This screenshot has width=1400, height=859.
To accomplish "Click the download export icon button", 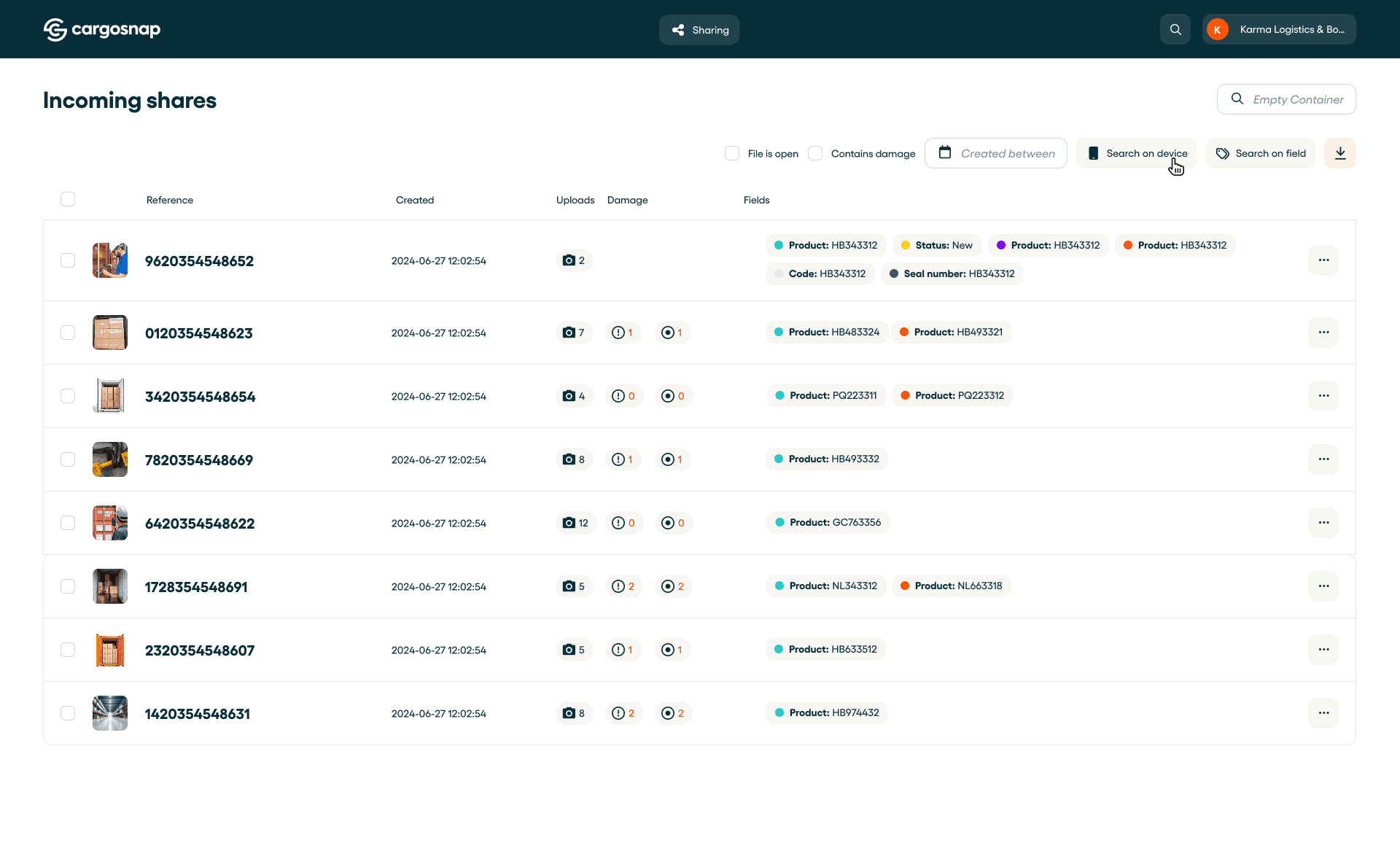I will [1339, 153].
